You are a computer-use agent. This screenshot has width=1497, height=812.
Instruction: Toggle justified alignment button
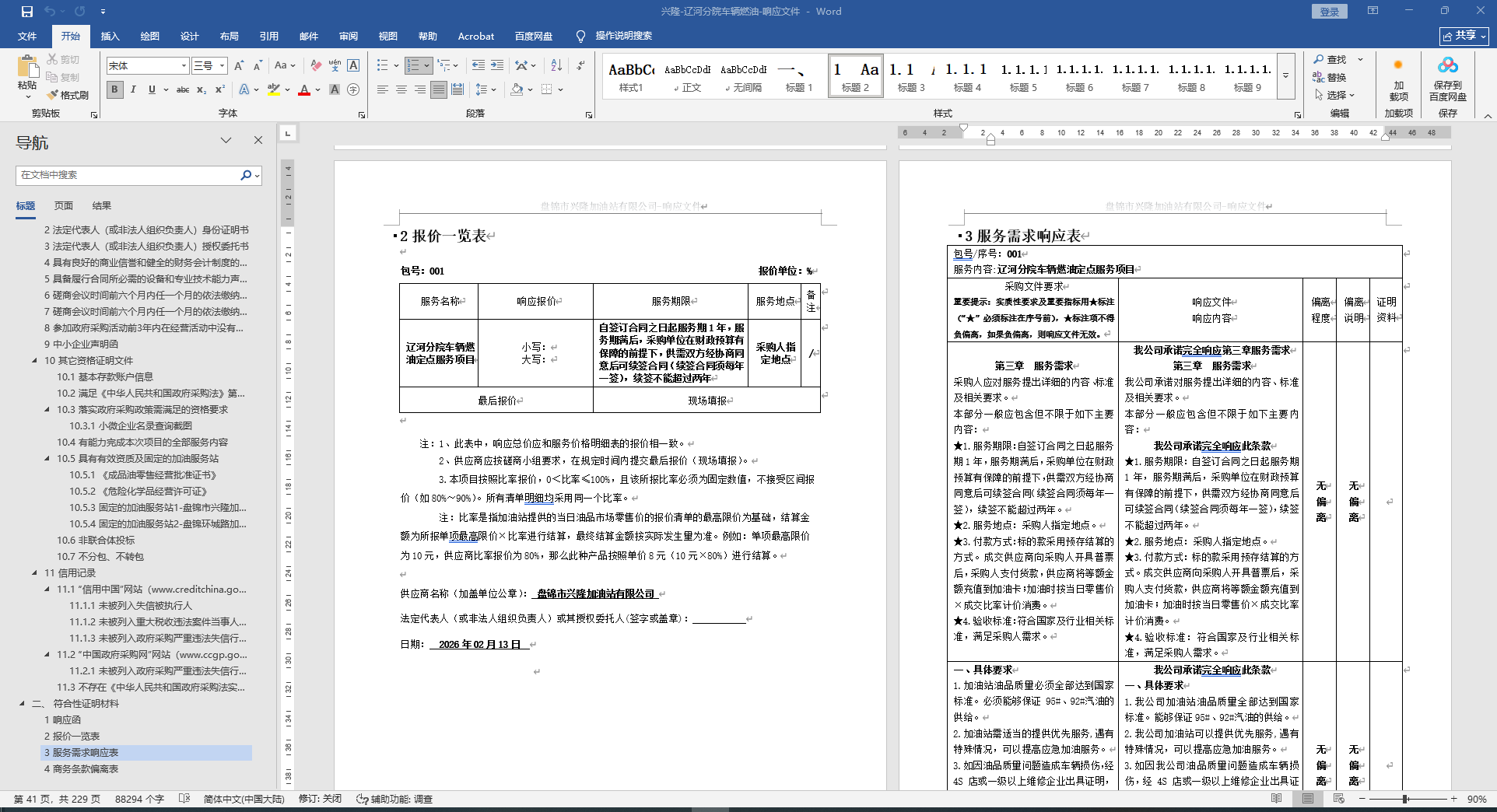[x=439, y=89]
